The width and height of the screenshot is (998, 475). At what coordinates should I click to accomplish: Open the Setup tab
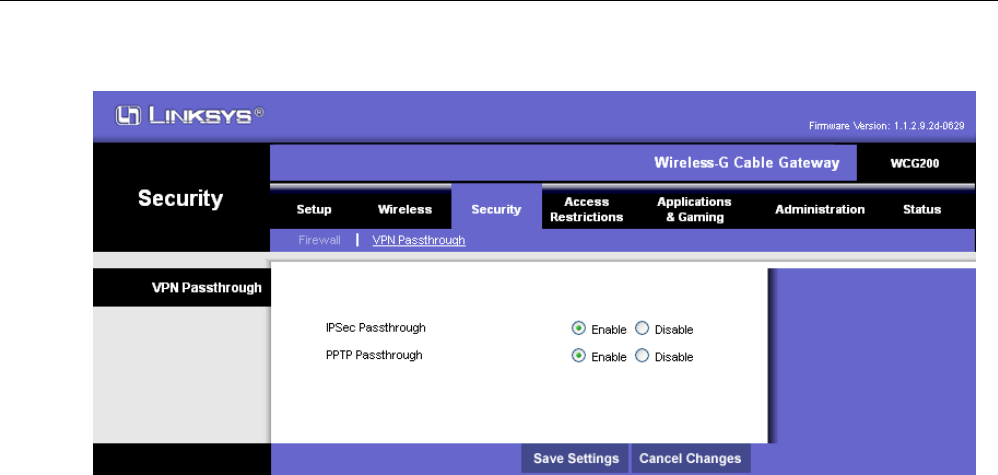(314, 209)
